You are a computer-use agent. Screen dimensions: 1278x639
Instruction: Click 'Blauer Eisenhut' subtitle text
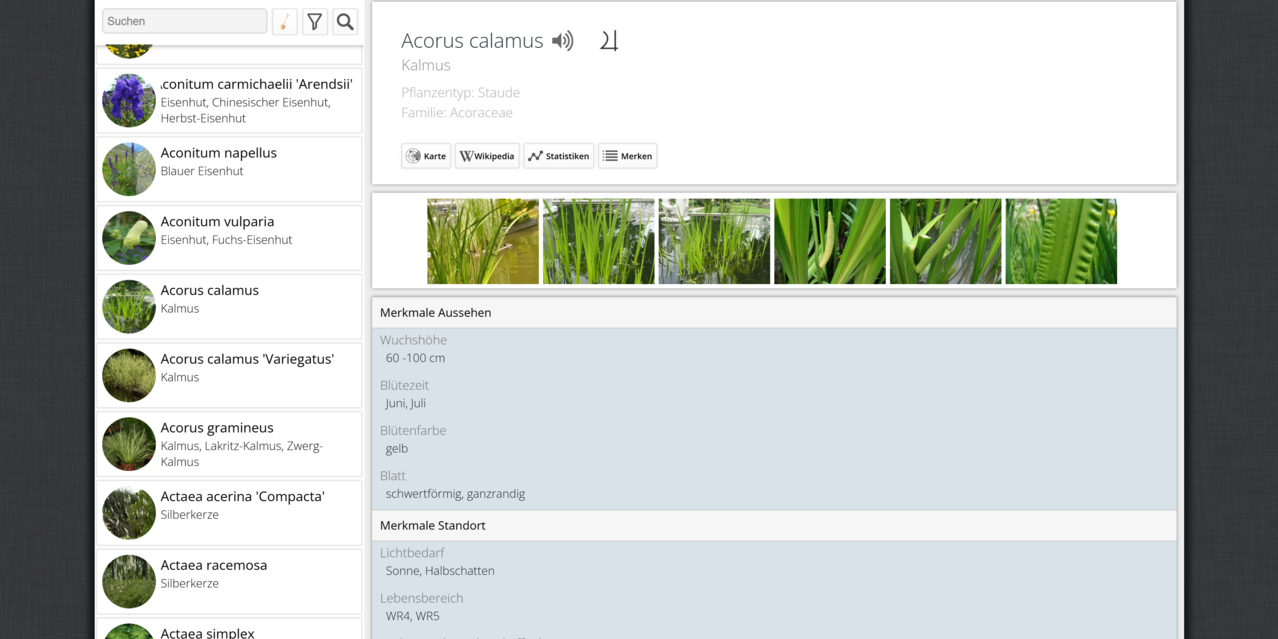[202, 171]
